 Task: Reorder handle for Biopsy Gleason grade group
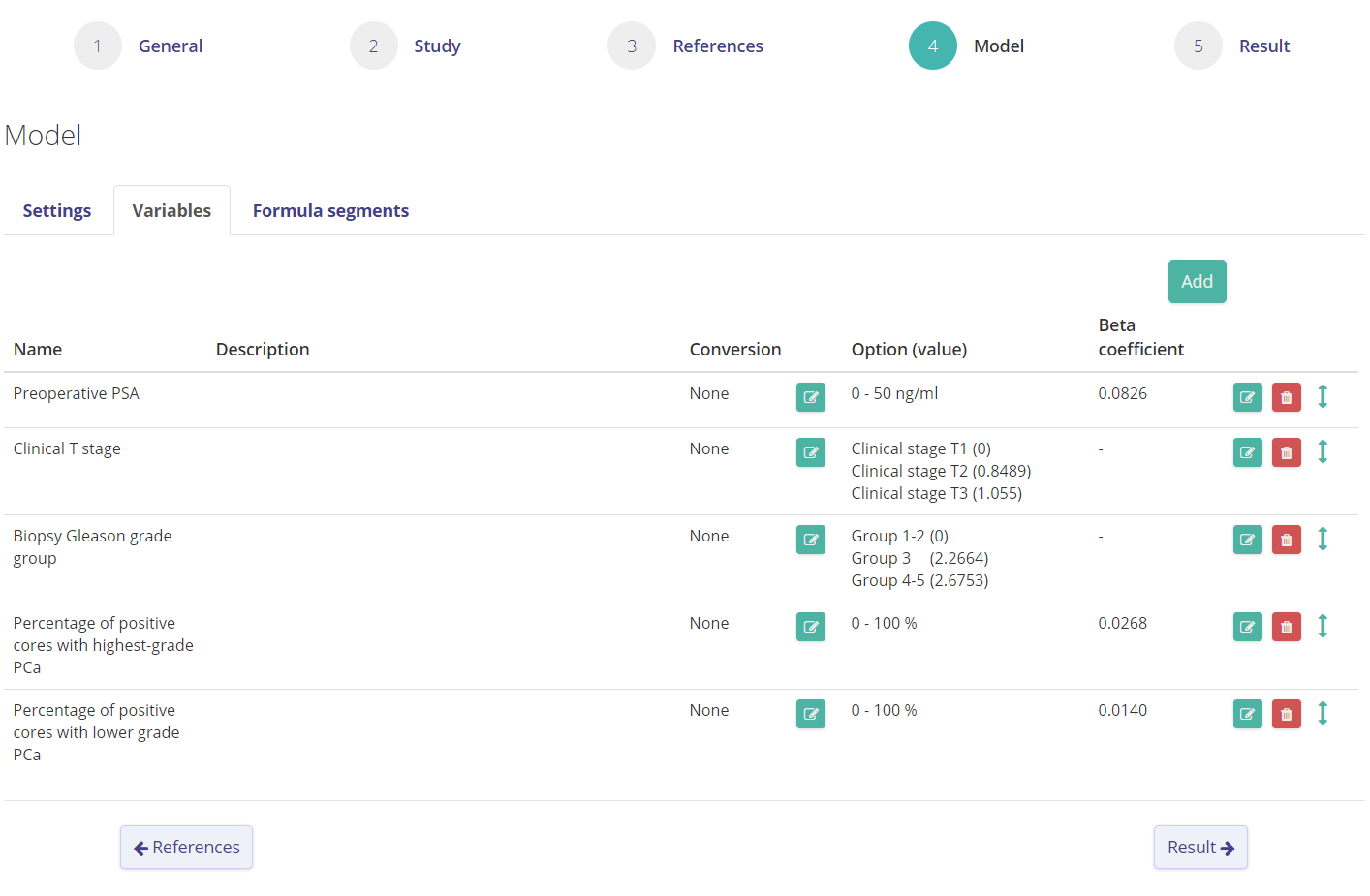coord(1323,540)
